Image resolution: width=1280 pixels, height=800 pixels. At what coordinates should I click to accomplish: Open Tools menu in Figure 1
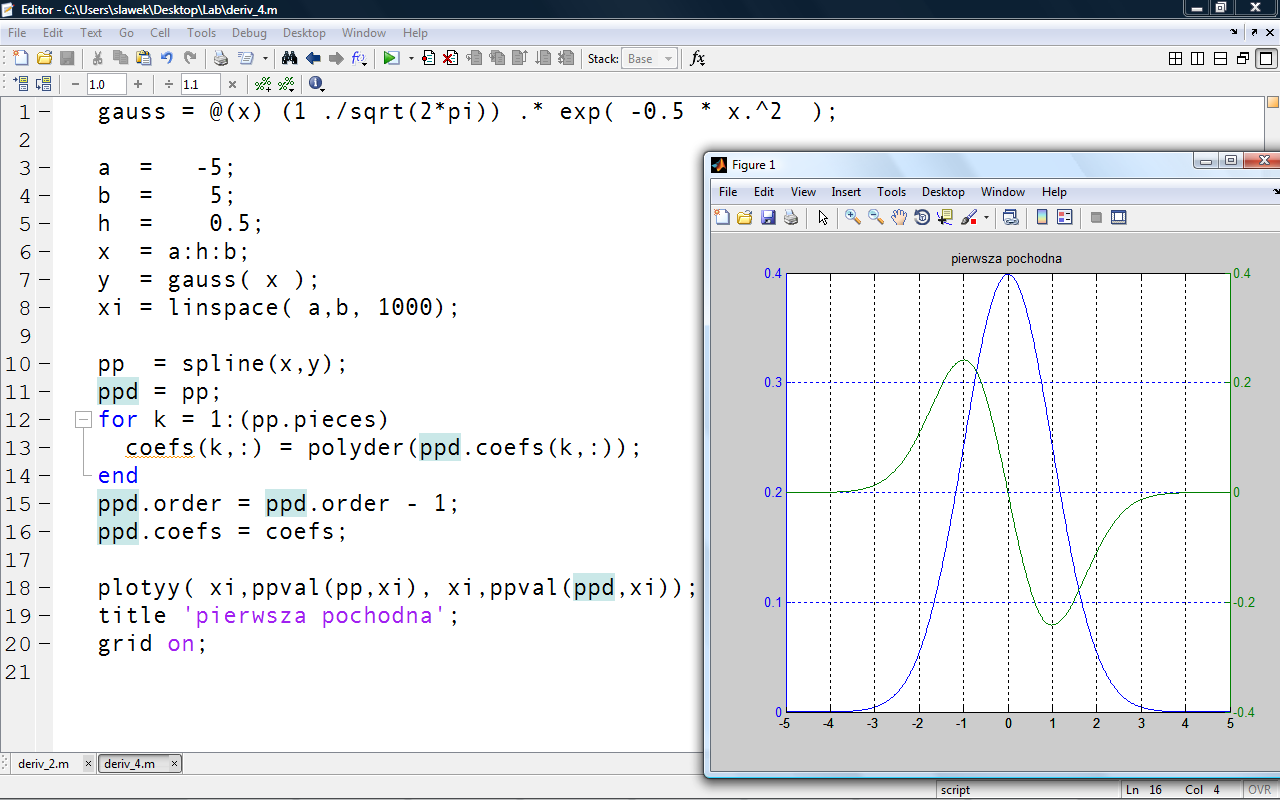tap(891, 192)
